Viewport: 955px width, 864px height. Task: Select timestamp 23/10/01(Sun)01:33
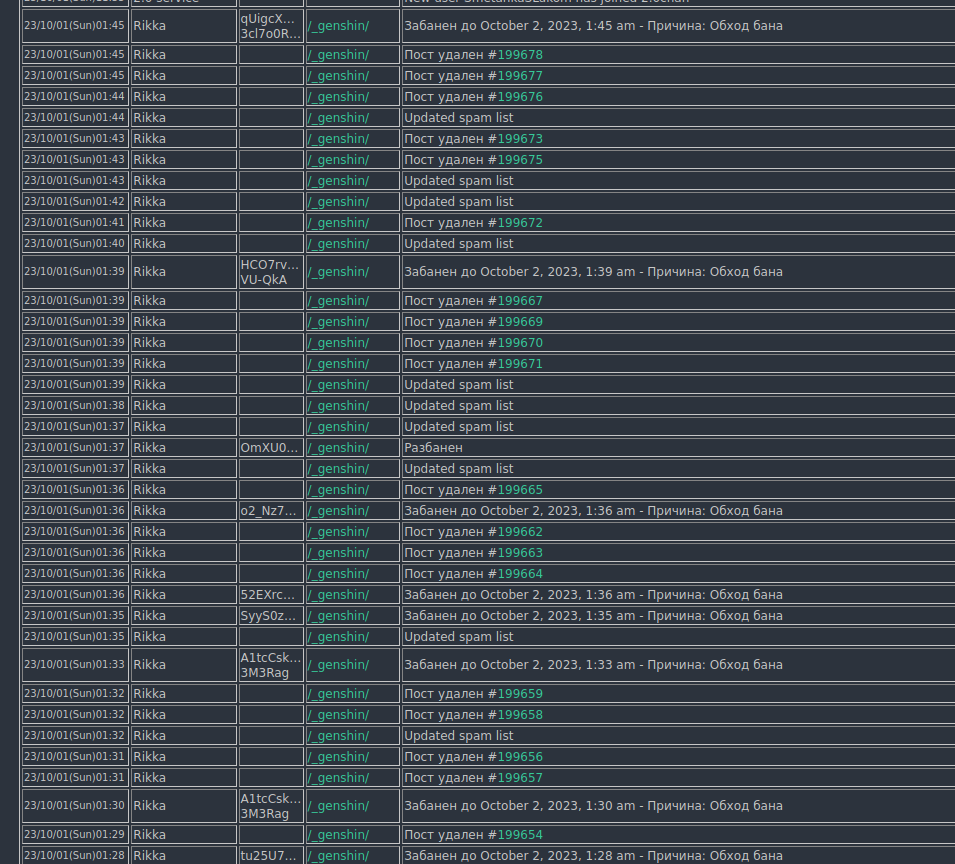[74, 664]
